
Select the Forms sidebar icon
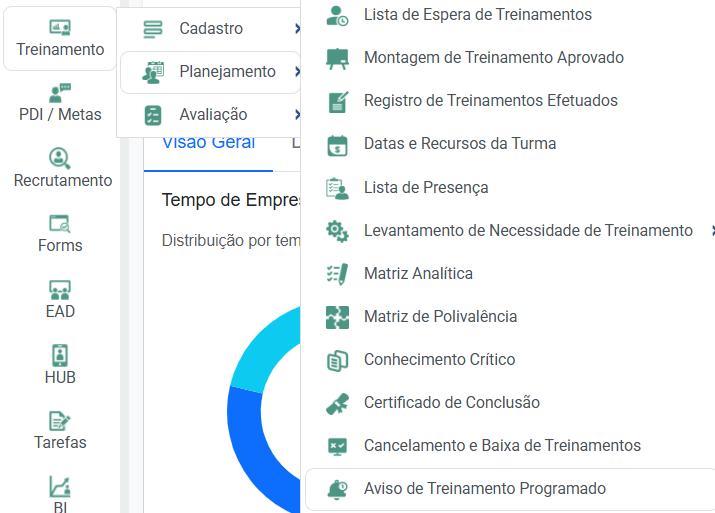coord(60,225)
